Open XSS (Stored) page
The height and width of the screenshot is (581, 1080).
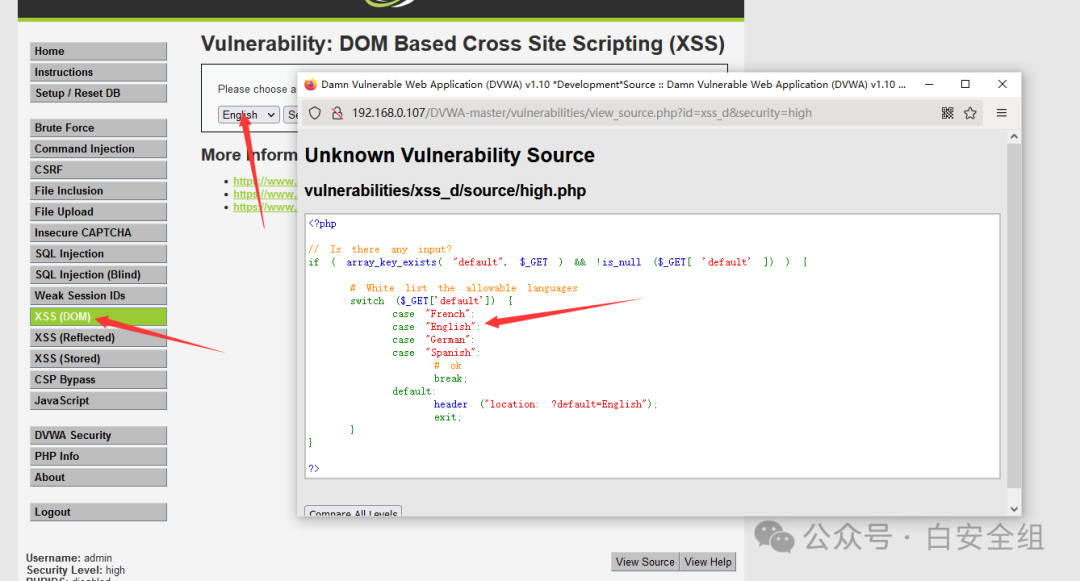[x=98, y=359]
